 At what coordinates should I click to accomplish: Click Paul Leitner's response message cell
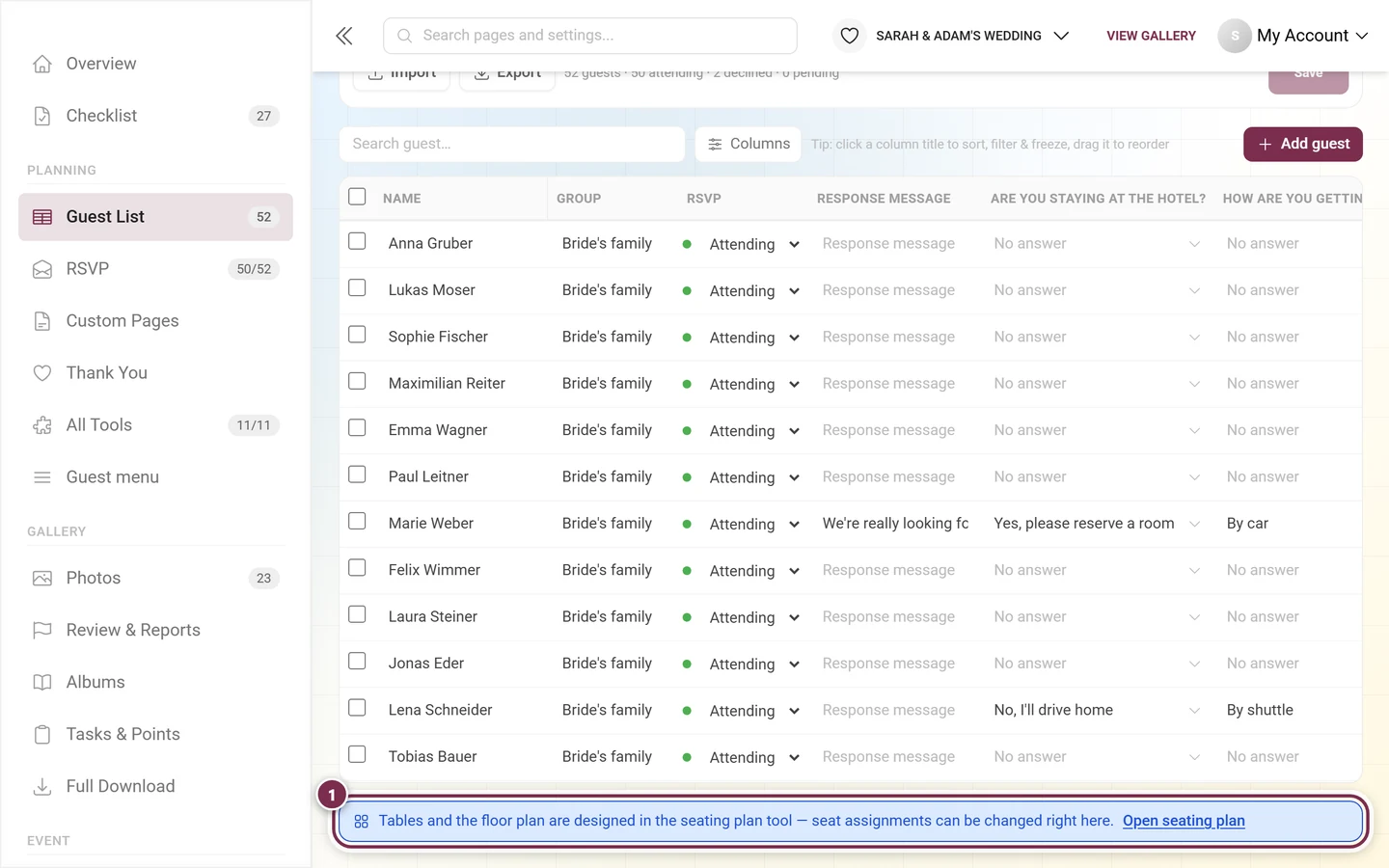[x=896, y=477]
